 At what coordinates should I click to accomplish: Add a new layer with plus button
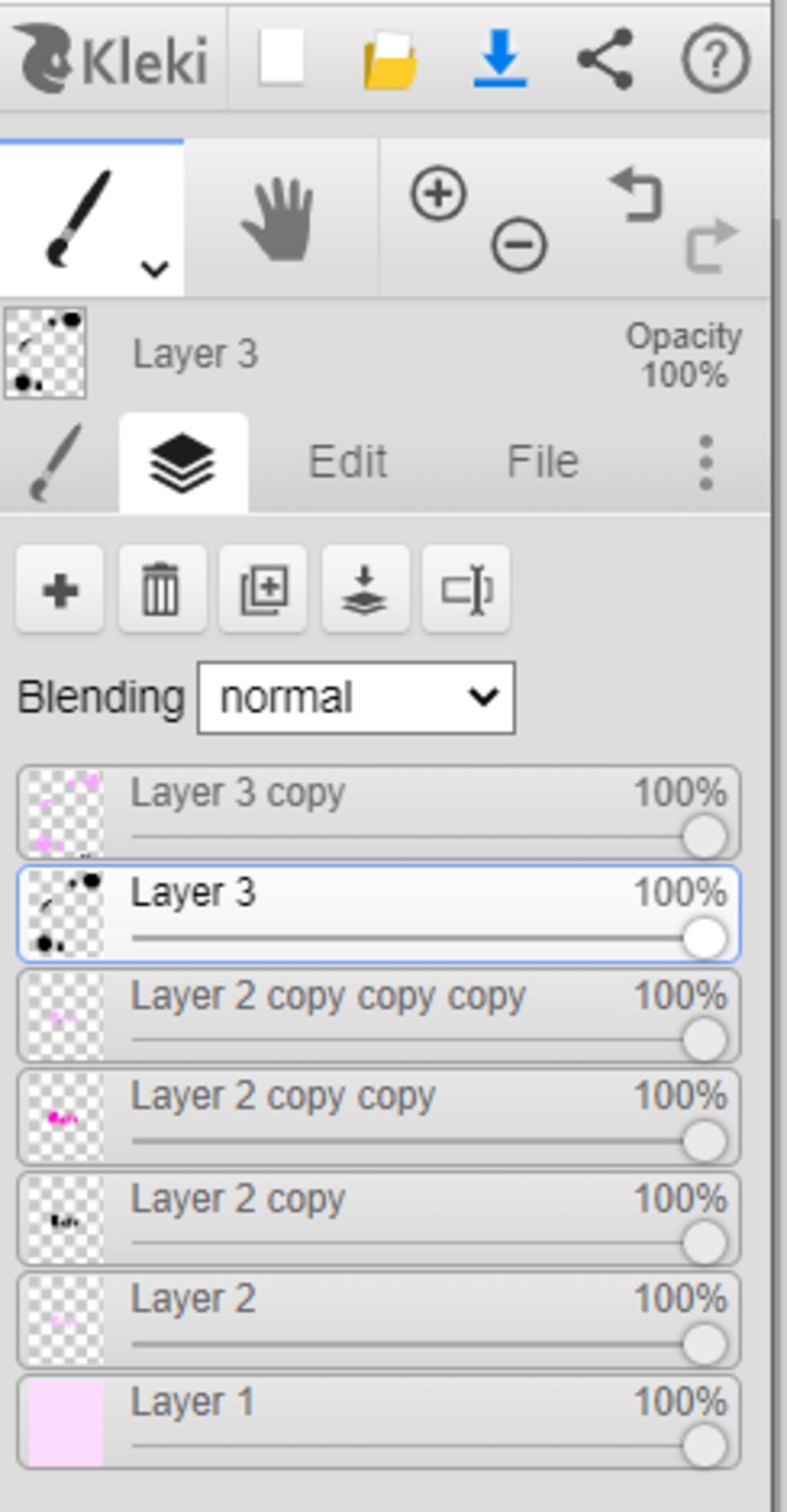click(x=60, y=590)
